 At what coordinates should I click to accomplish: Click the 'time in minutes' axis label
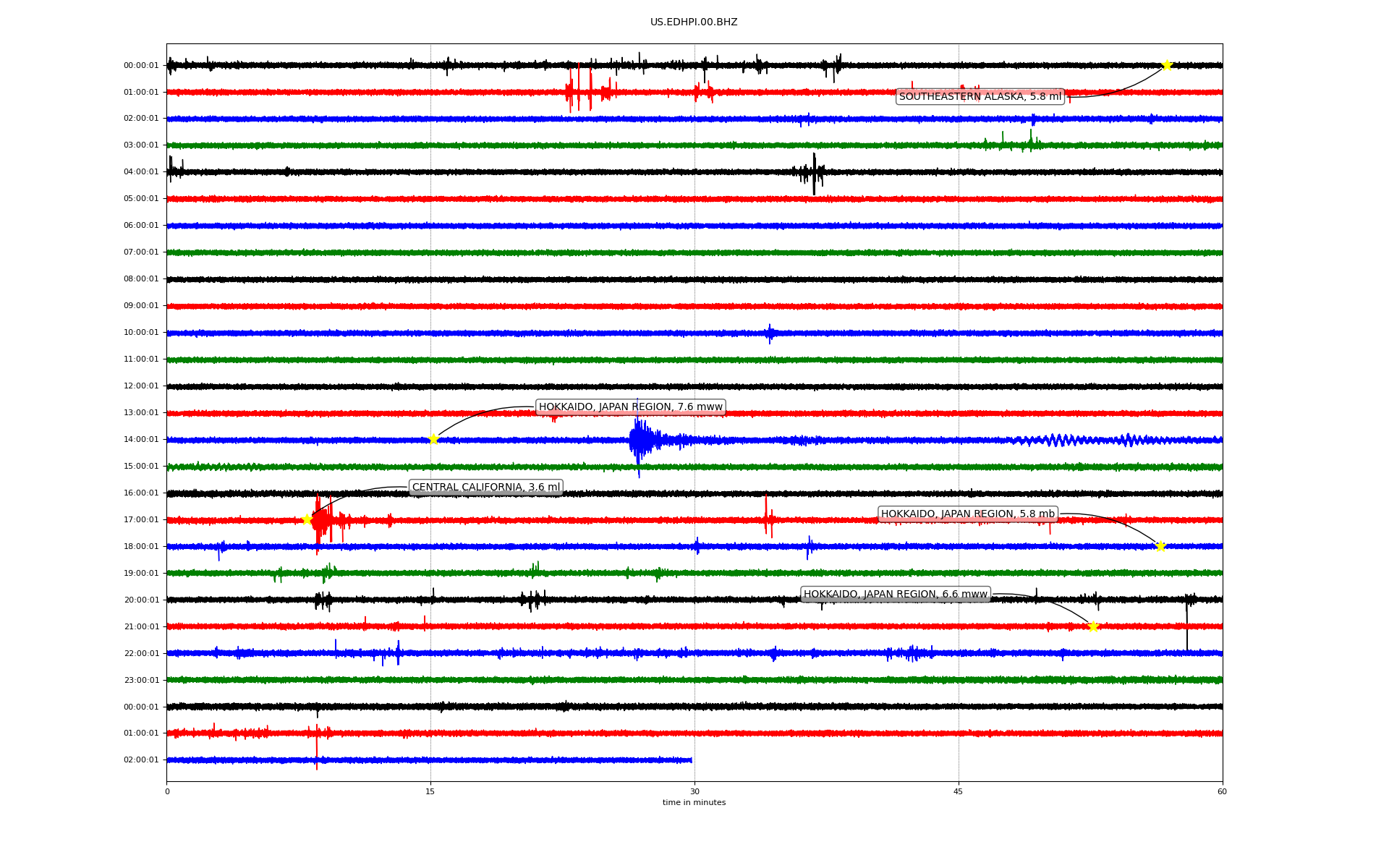tap(694, 803)
